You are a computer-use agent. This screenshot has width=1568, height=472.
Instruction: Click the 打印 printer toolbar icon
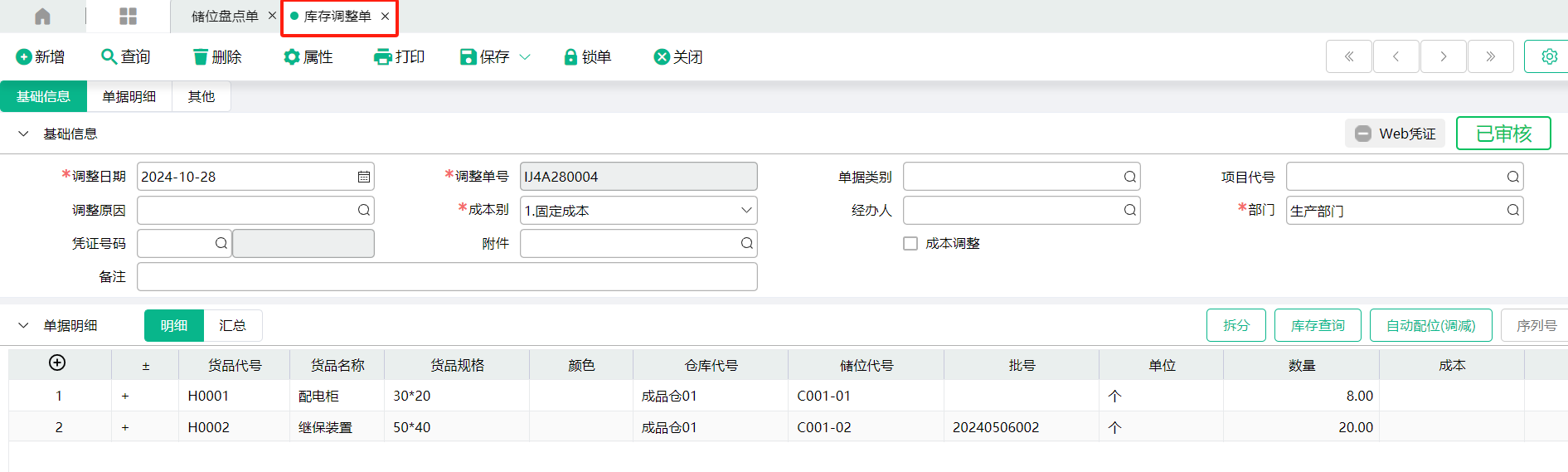pyautogui.click(x=382, y=57)
